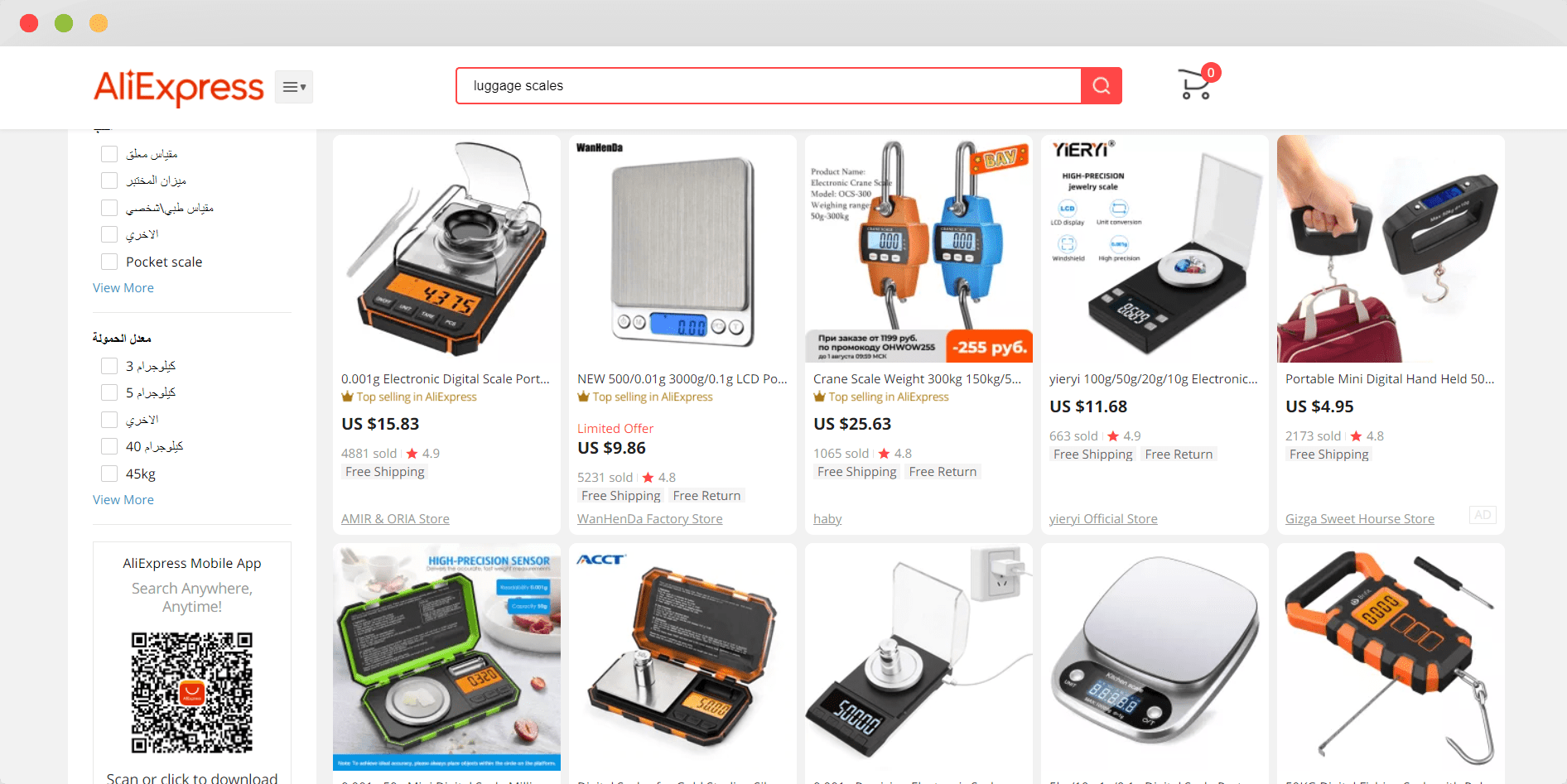1567x784 pixels.
Task: Open the categories hamburger dropdown menu
Action: point(294,87)
